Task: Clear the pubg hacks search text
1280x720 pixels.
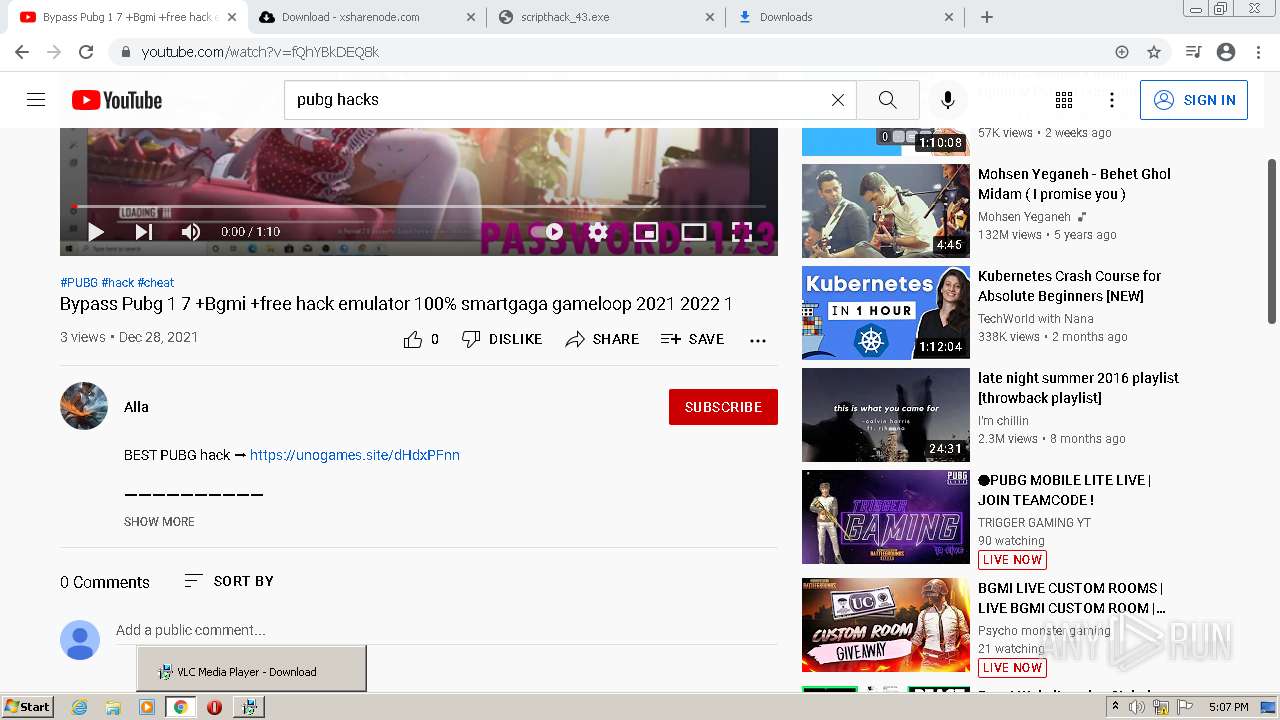Action: [838, 100]
